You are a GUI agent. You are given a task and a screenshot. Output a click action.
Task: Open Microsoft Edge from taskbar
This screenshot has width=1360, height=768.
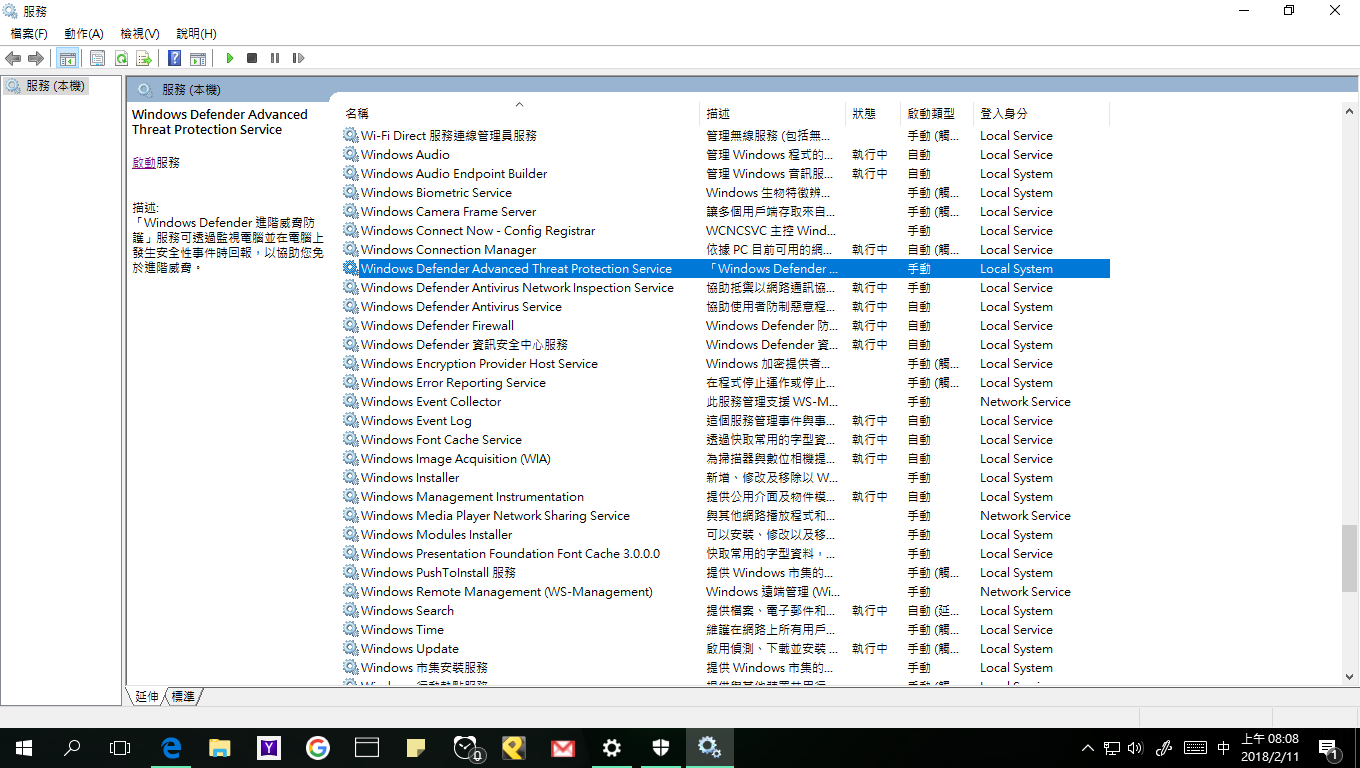pyautogui.click(x=171, y=747)
